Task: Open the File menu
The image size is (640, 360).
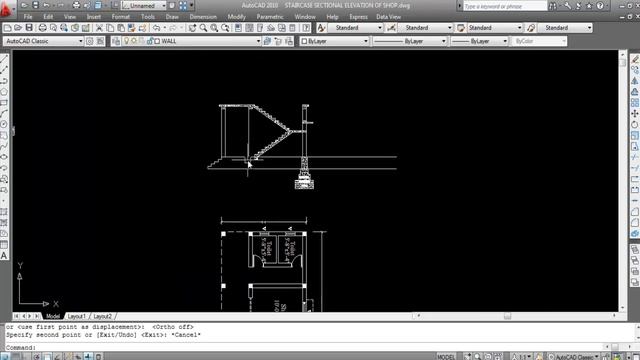Action: [x=28, y=17]
